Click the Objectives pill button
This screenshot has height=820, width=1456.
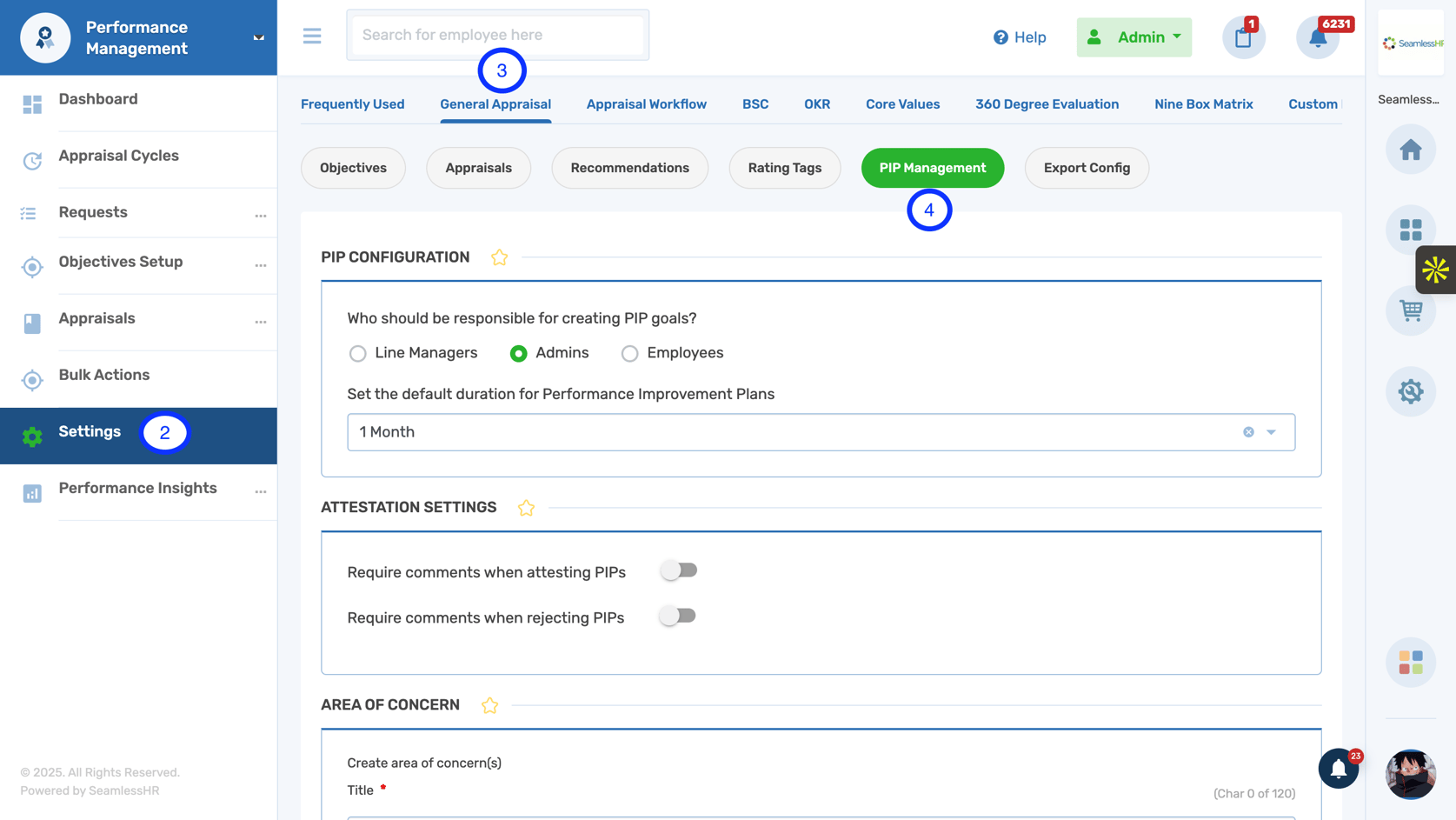coord(353,168)
